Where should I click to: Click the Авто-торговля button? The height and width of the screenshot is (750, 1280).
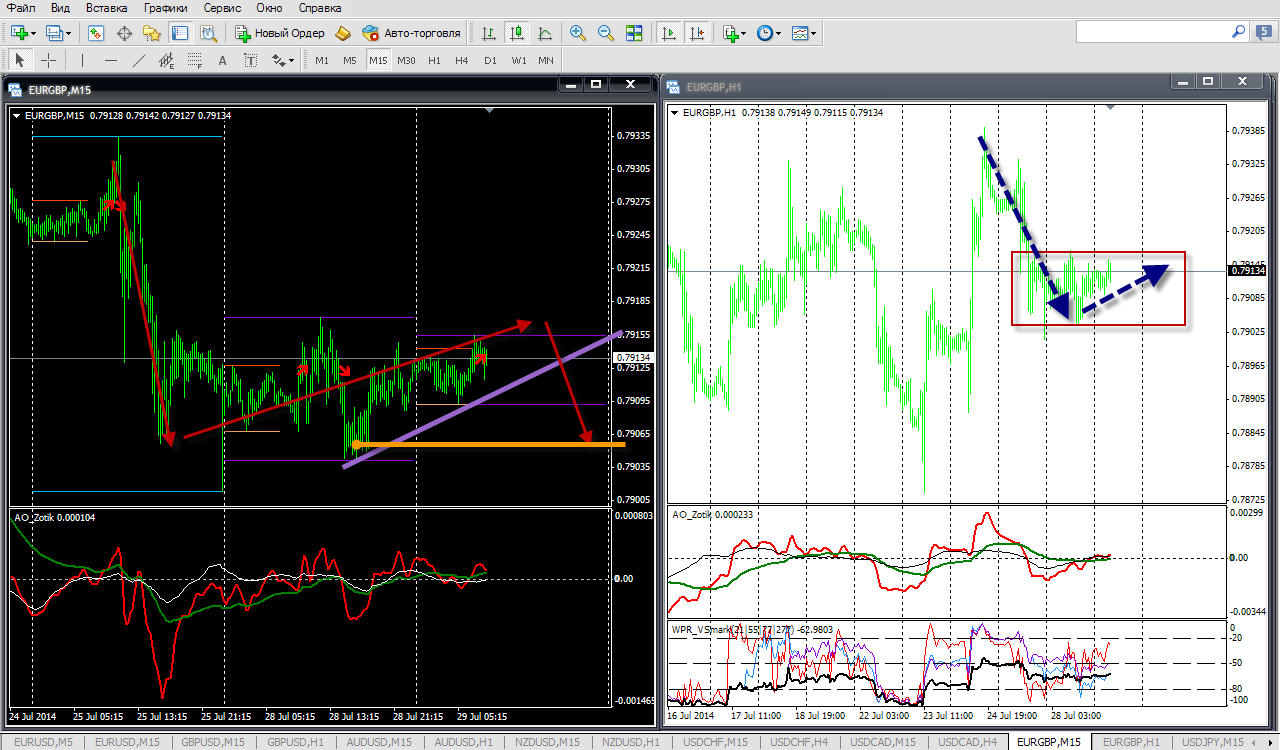(412, 33)
